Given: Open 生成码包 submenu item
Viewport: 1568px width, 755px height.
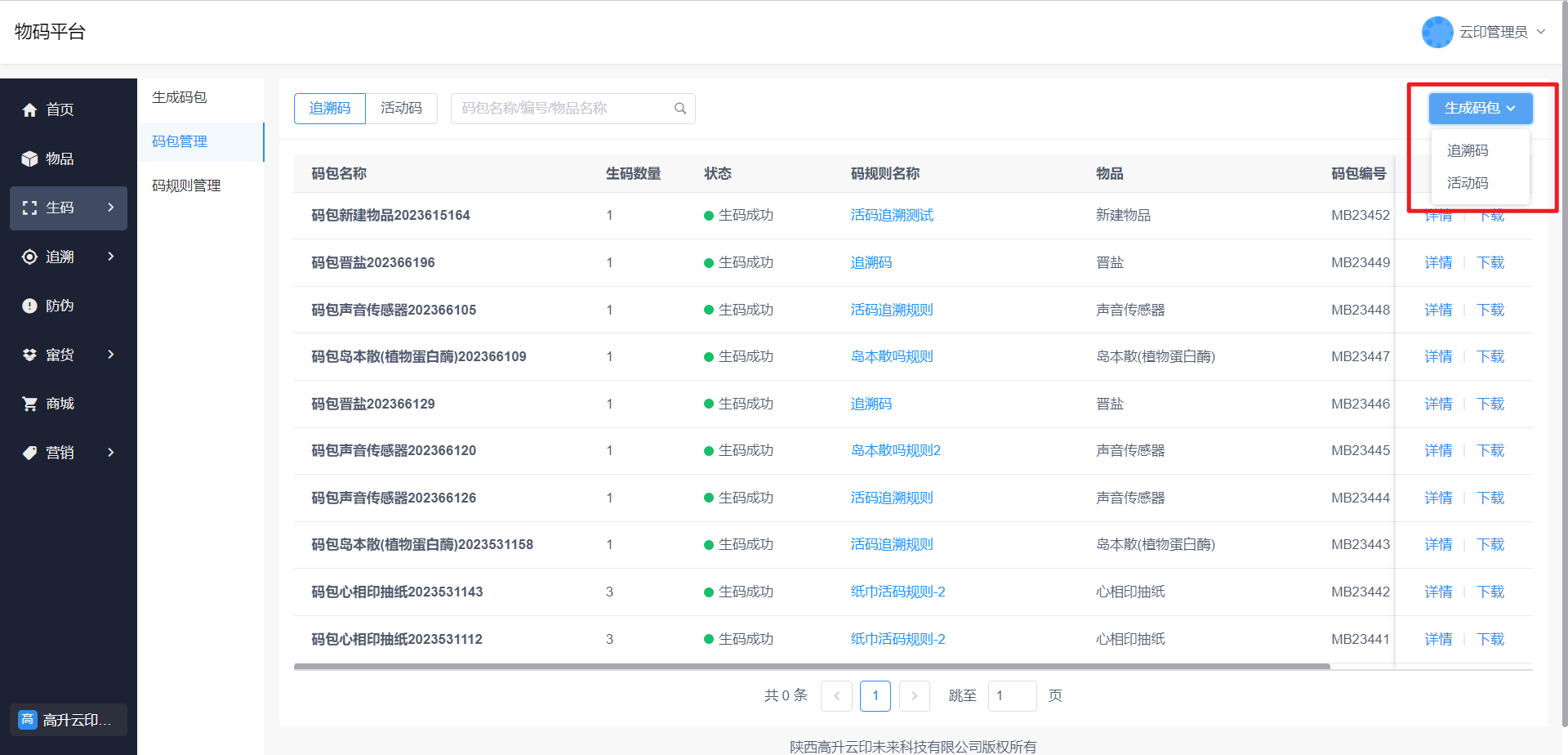Looking at the screenshot, I should coord(201,97).
